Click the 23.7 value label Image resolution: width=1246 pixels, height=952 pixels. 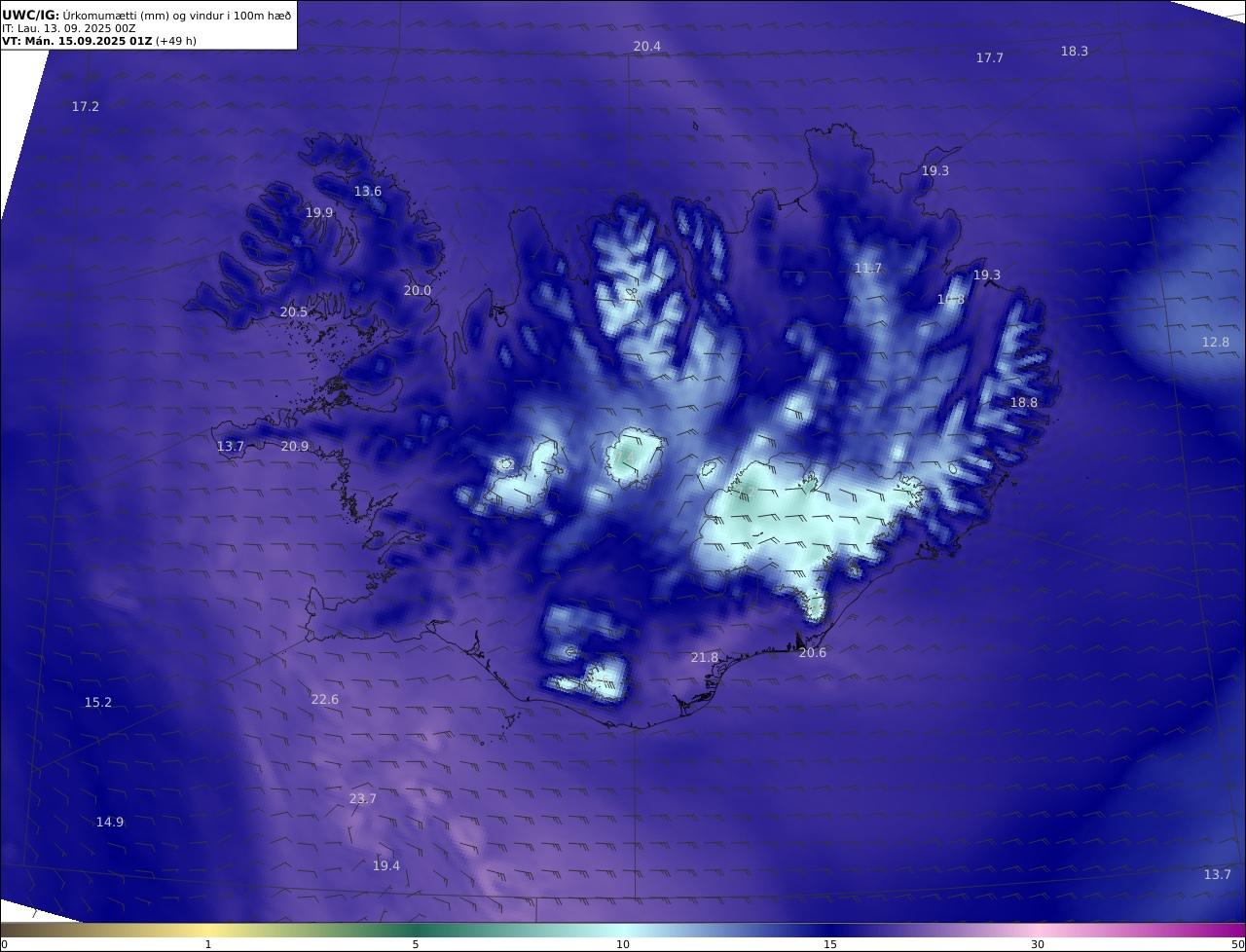(362, 799)
